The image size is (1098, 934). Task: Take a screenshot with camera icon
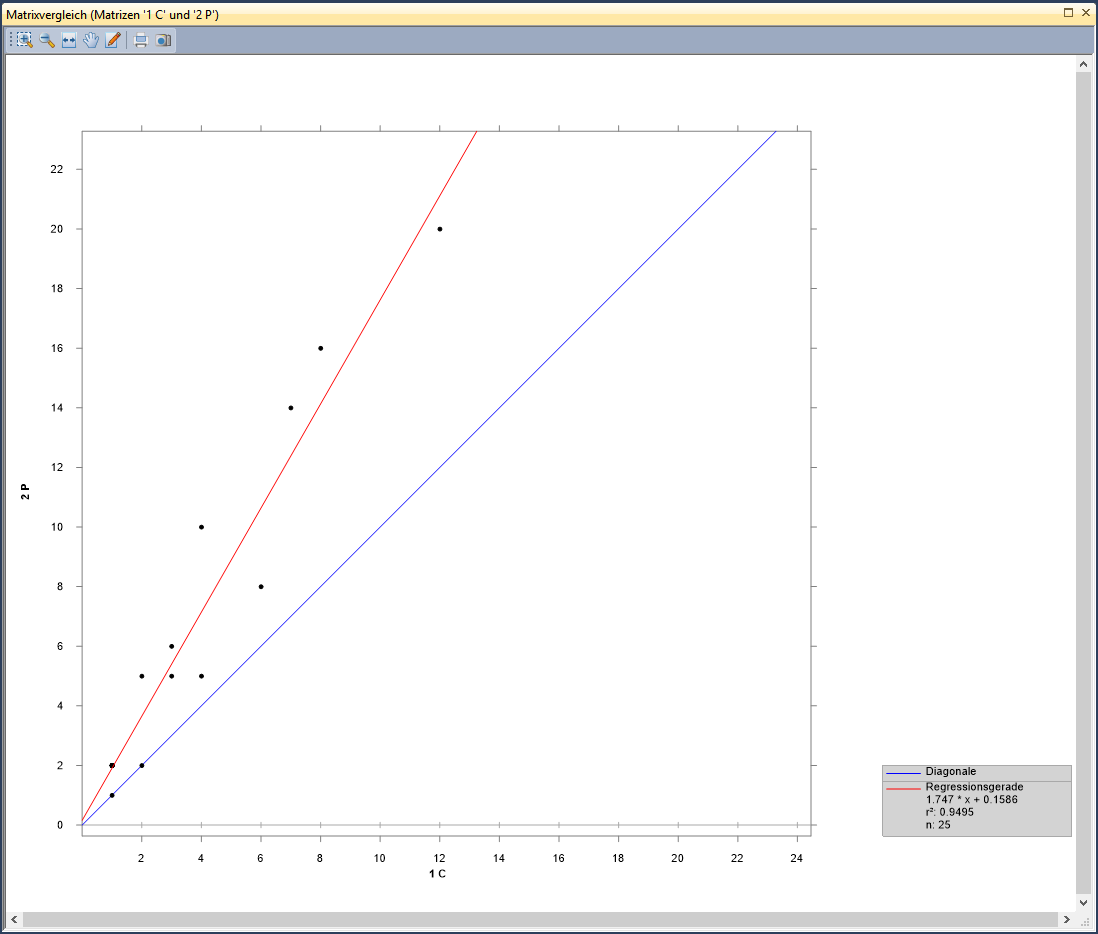(163, 40)
